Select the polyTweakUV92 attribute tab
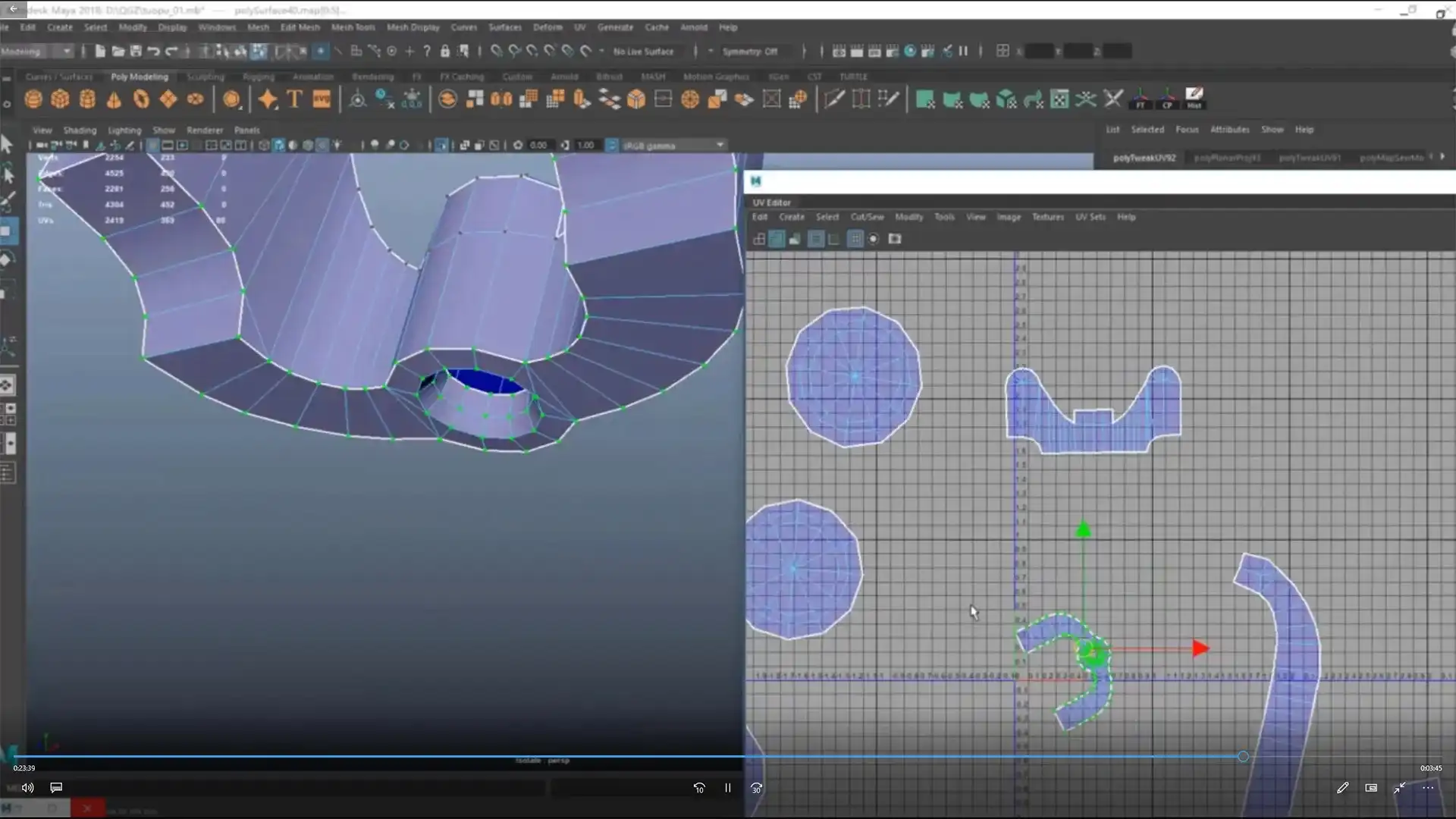This screenshot has height=819, width=1456. click(x=1144, y=158)
